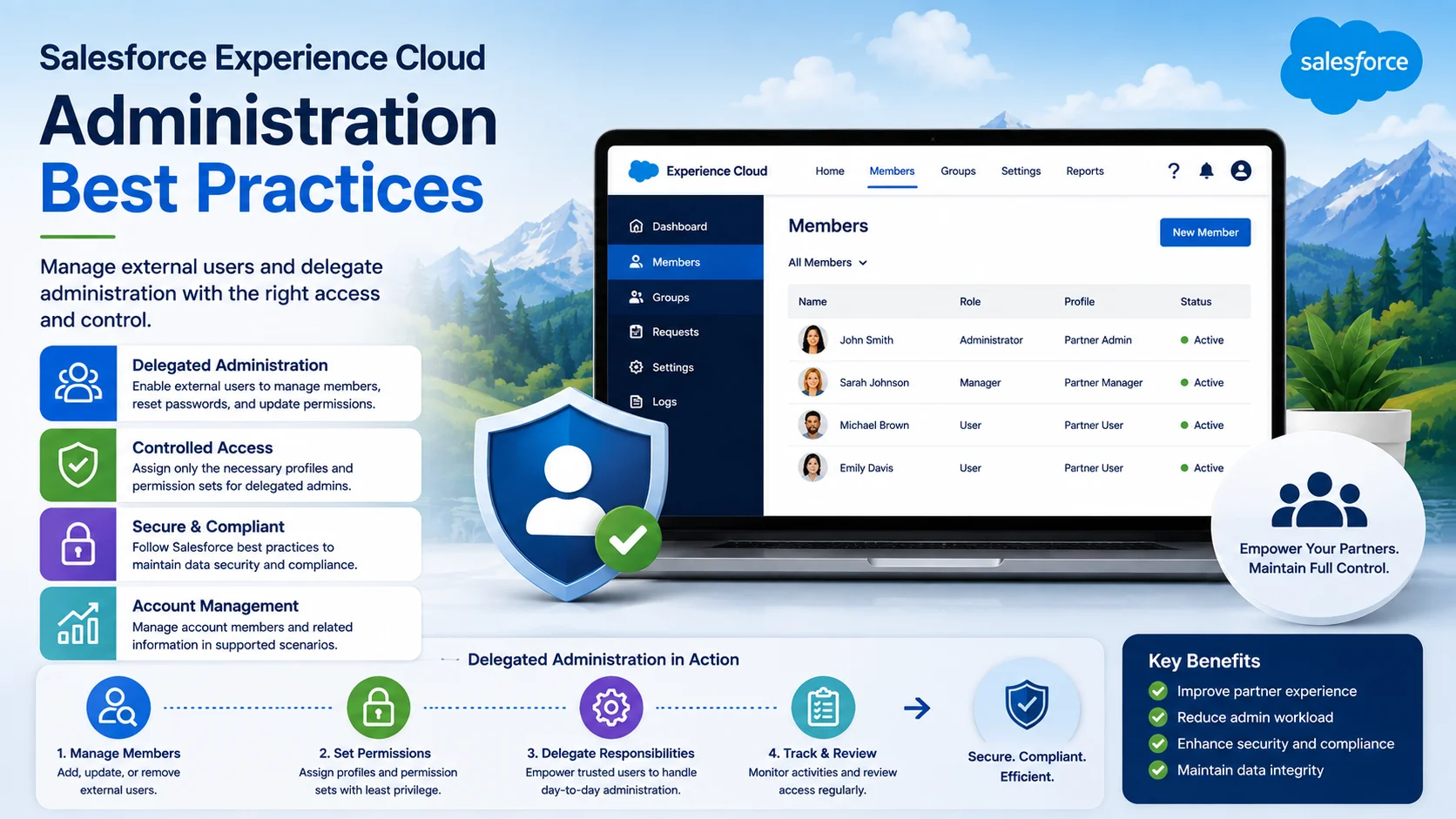Image resolution: width=1456 pixels, height=819 pixels.
Task: Open Emily Davis member name
Action: click(x=866, y=467)
